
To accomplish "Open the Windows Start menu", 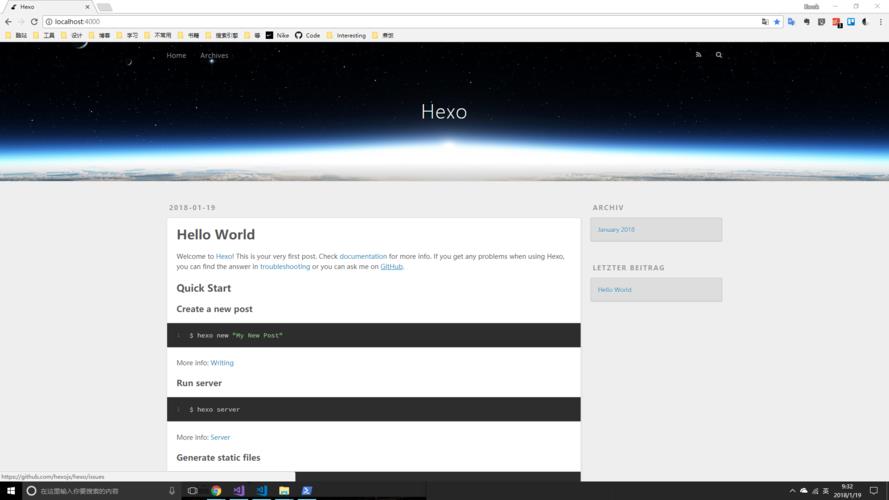I will [x=11, y=491].
